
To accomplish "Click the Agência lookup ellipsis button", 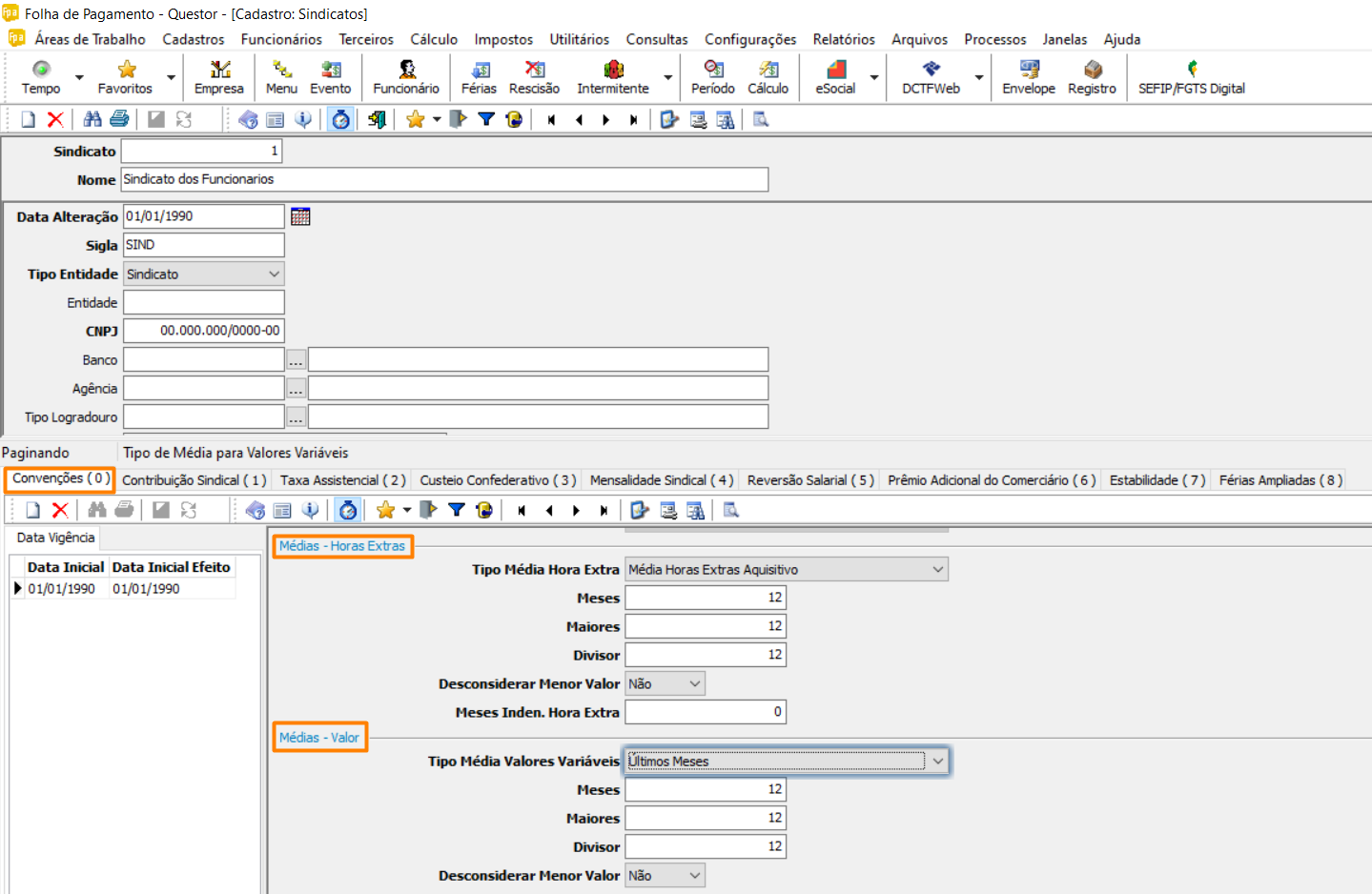I will [296, 390].
